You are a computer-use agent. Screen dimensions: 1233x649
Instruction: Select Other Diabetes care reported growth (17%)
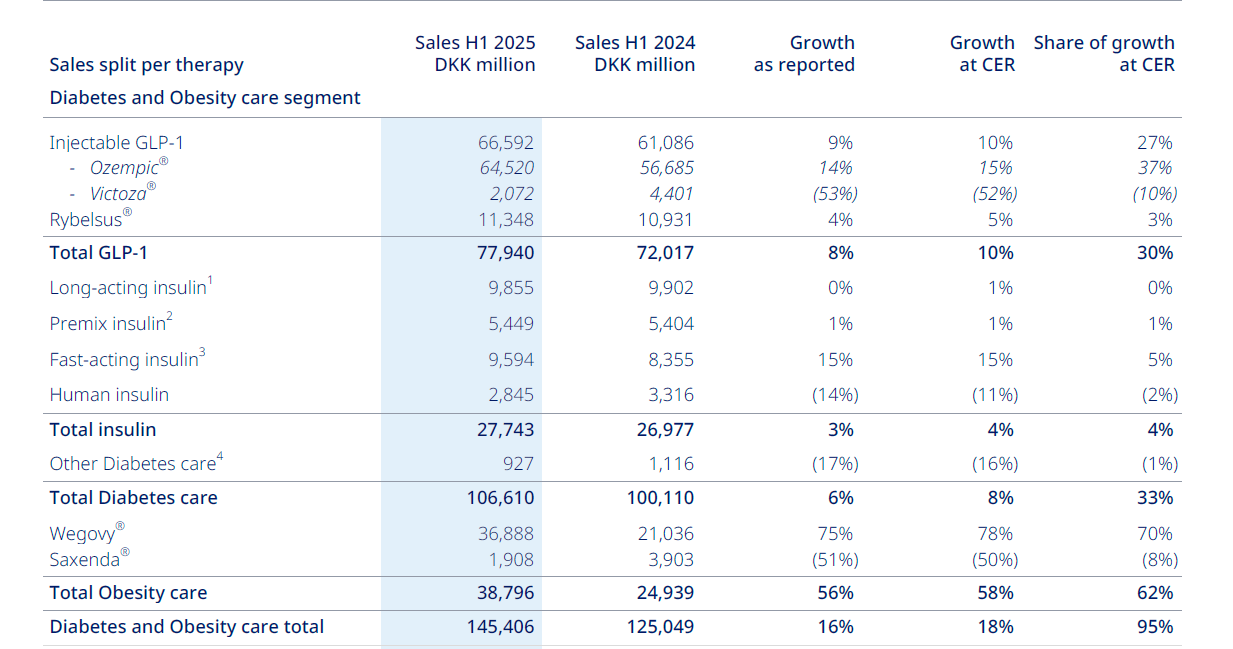point(835,464)
